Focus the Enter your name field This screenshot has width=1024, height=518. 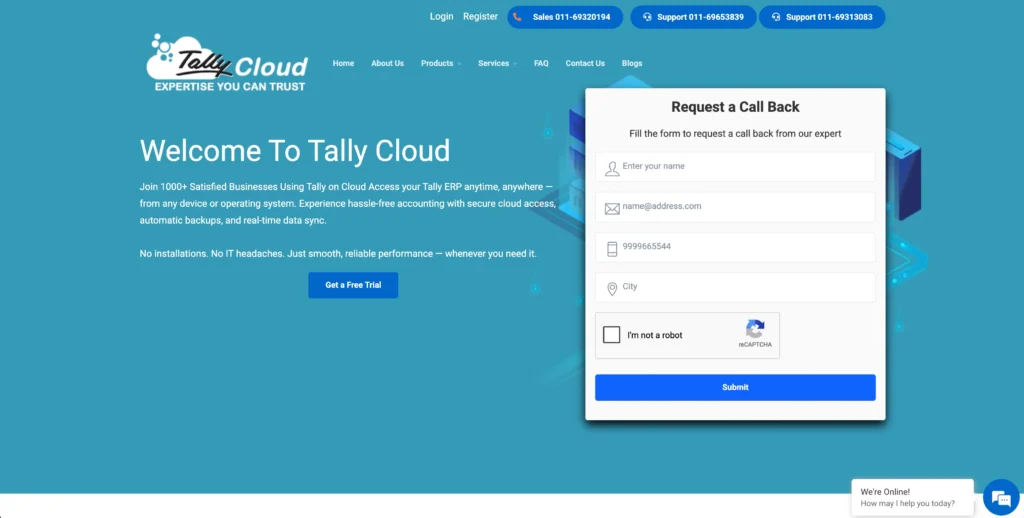[735, 167]
